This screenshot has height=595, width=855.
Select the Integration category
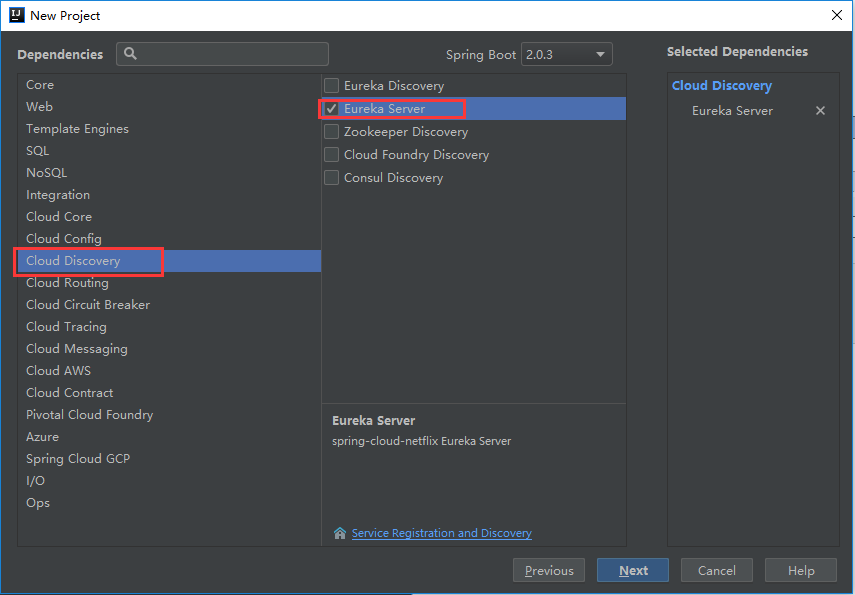[169, 195]
